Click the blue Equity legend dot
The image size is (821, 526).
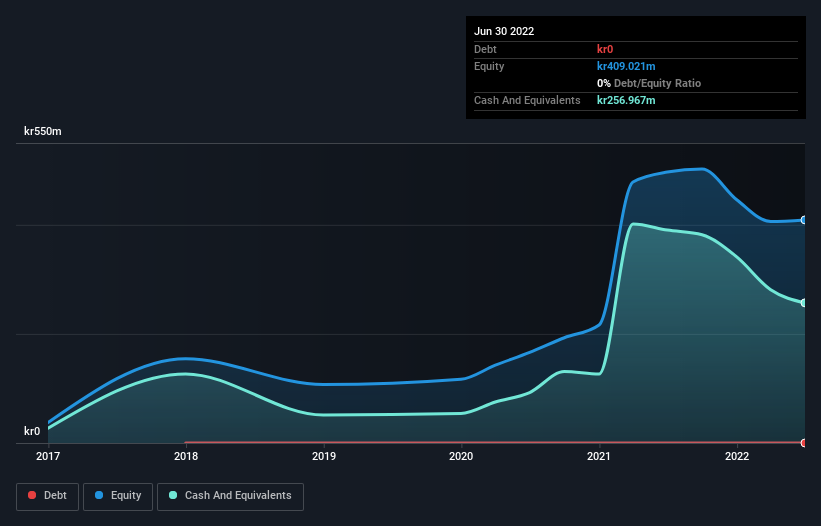pyautogui.click(x=99, y=495)
